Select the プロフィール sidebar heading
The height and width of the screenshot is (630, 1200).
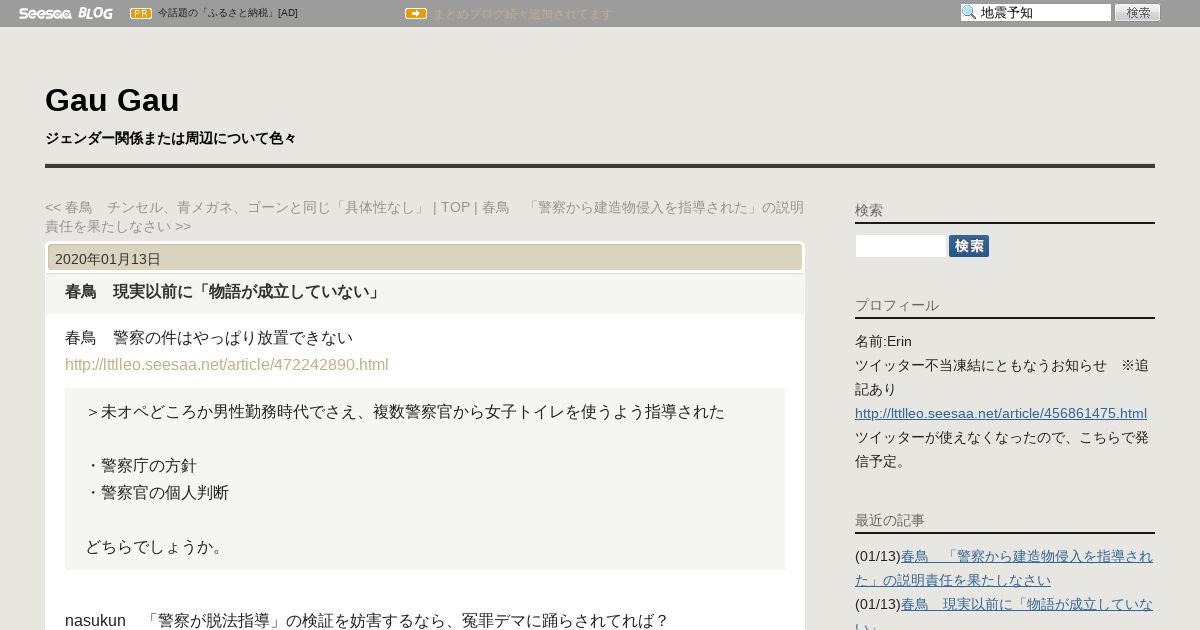(897, 305)
